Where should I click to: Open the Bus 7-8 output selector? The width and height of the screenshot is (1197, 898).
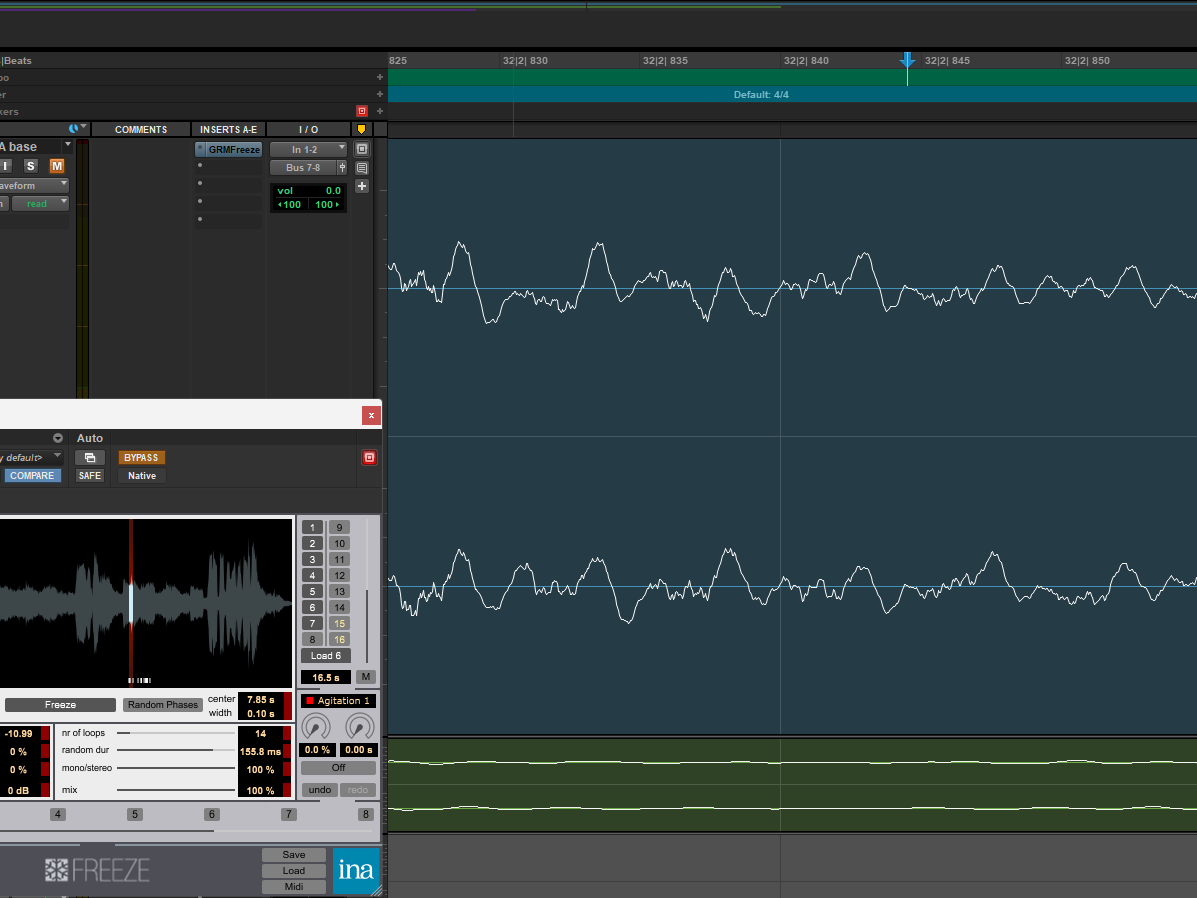point(303,167)
